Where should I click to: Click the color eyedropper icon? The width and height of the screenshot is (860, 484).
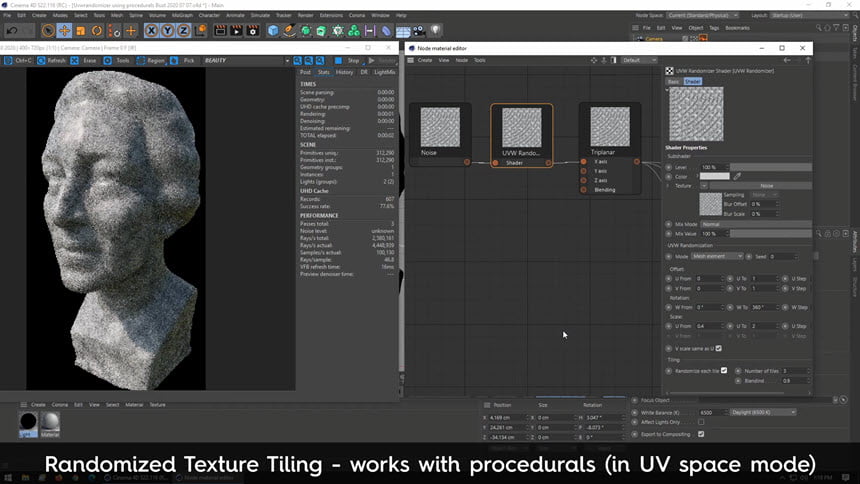(737, 176)
